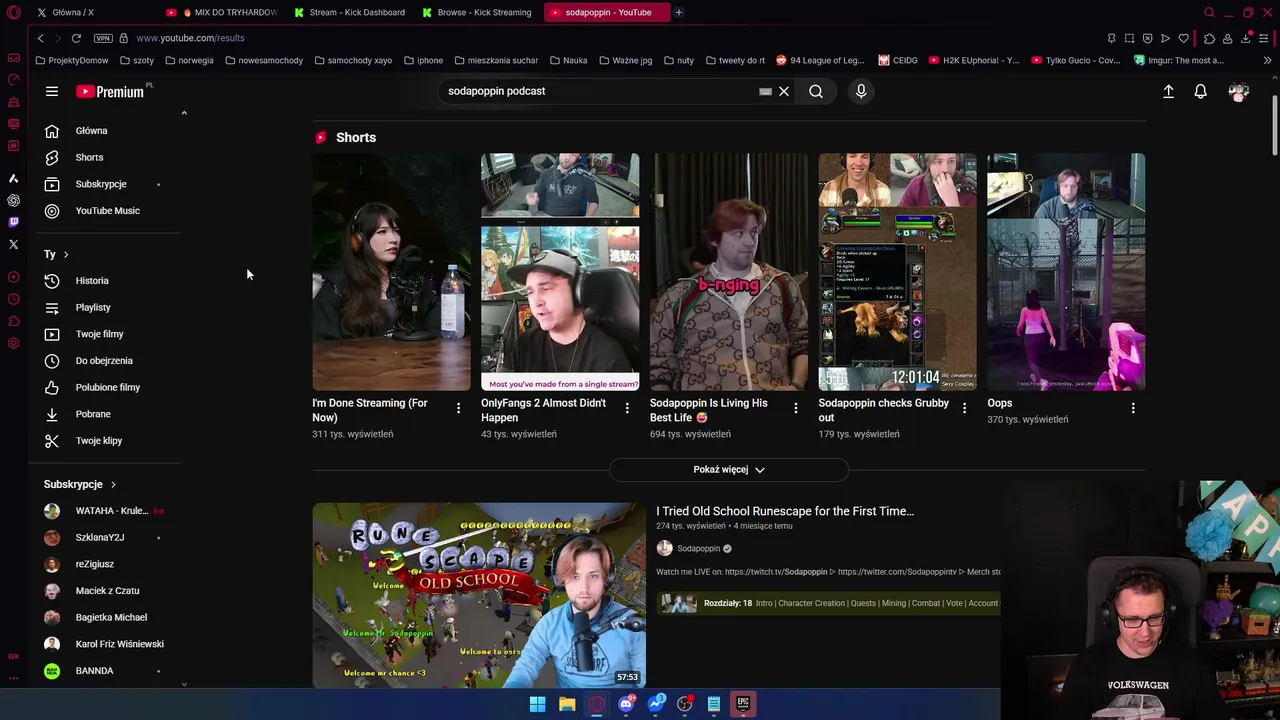Click the Opera GX logo menu
The image size is (1280, 720).
tap(13, 12)
